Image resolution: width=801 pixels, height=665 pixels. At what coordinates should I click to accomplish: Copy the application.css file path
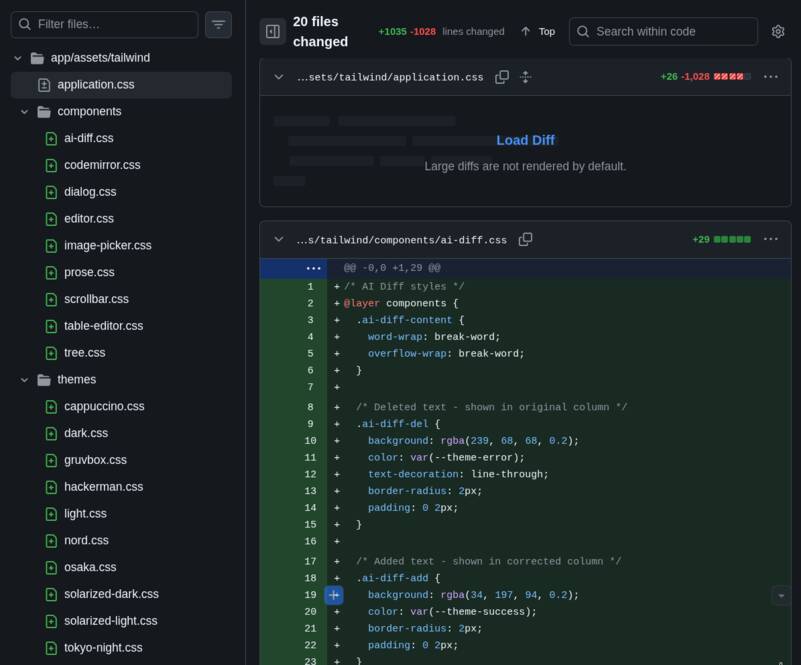502,76
